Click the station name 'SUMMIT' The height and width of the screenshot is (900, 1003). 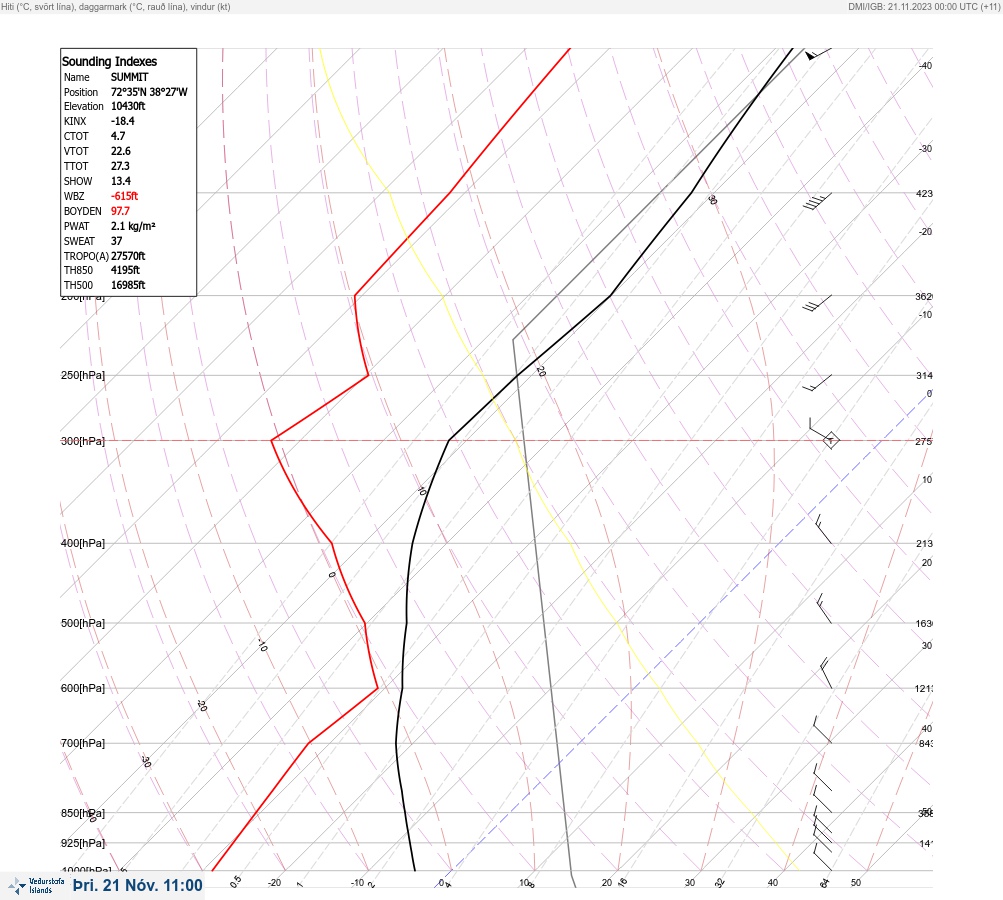point(129,77)
